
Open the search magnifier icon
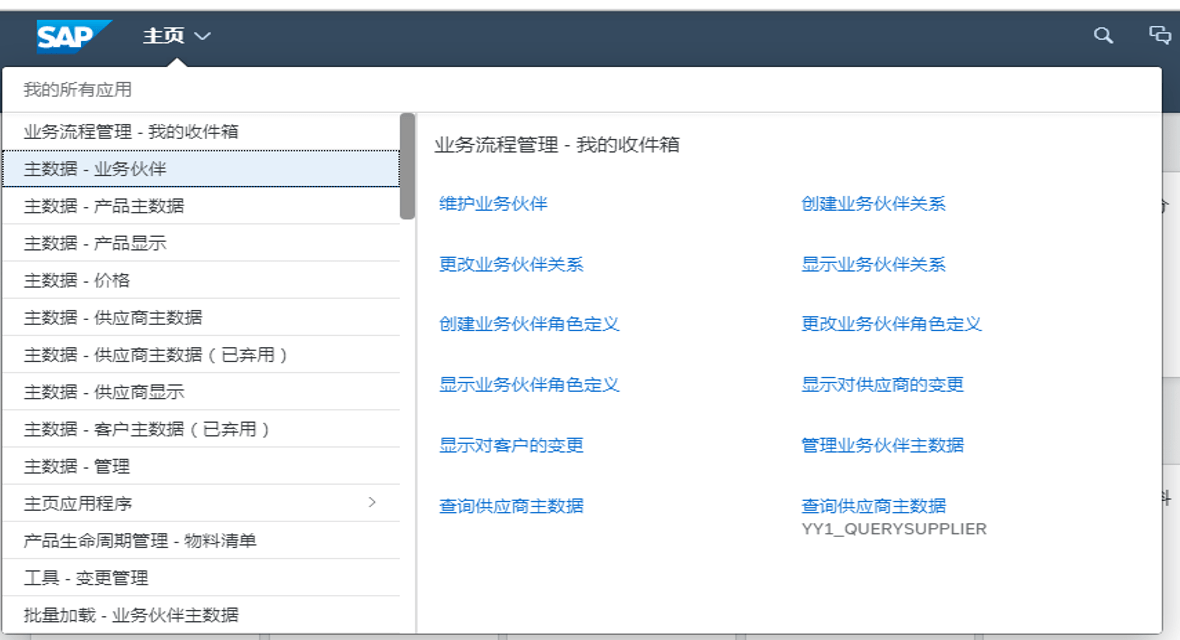tap(1103, 35)
